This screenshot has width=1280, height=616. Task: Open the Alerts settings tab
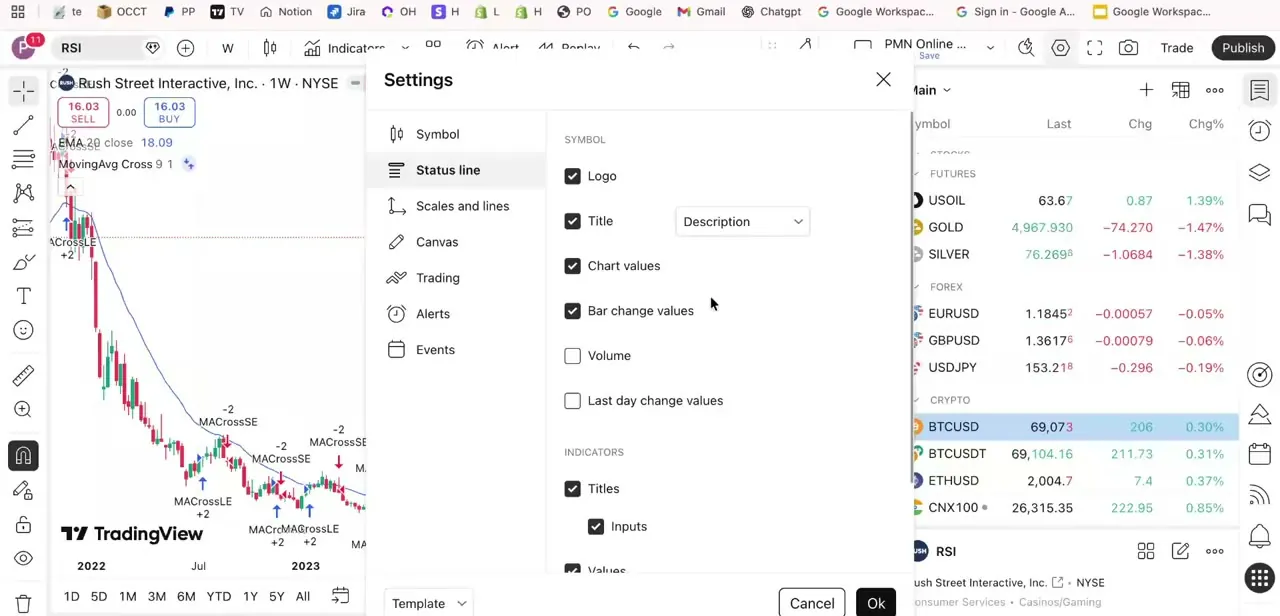coord(457,314)
